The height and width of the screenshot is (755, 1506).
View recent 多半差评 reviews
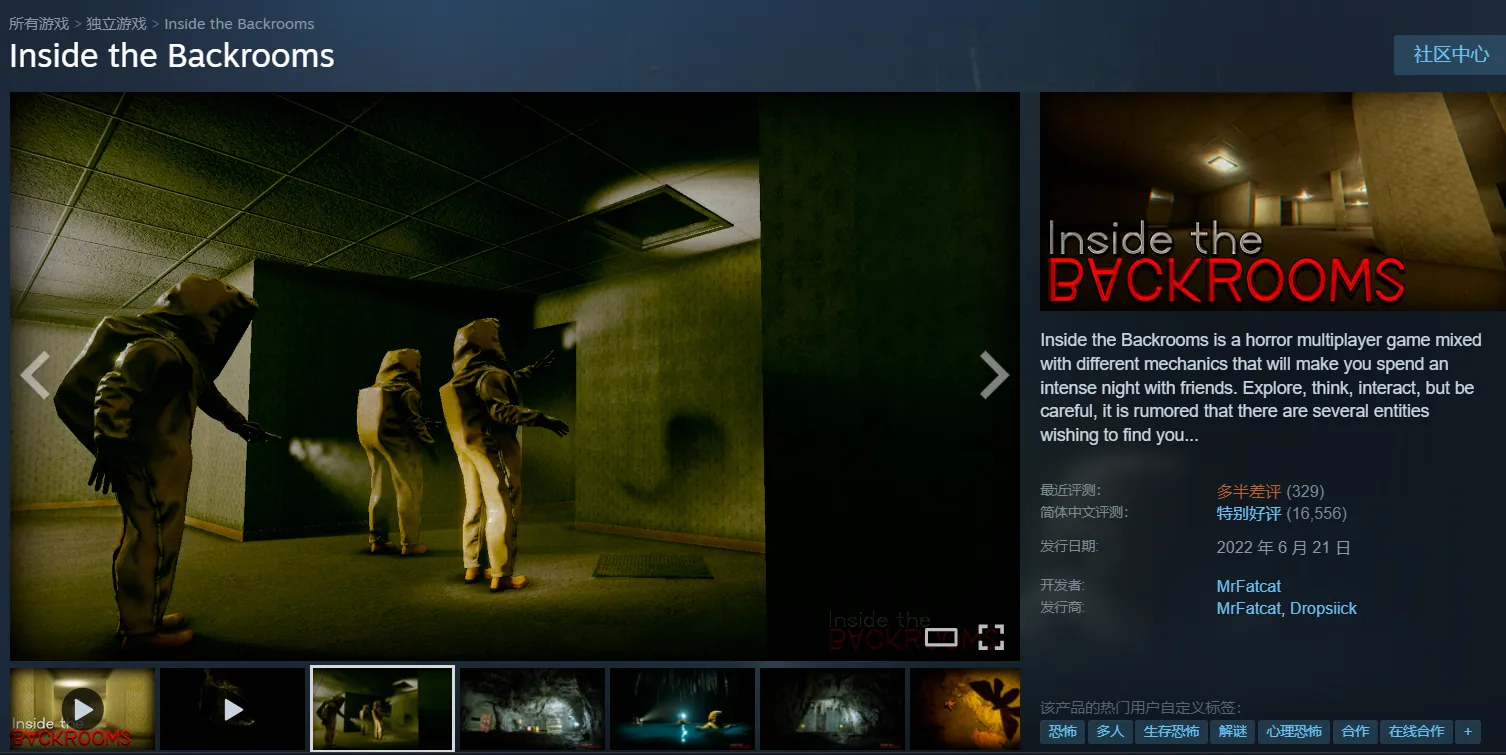tap(1248, 491)
